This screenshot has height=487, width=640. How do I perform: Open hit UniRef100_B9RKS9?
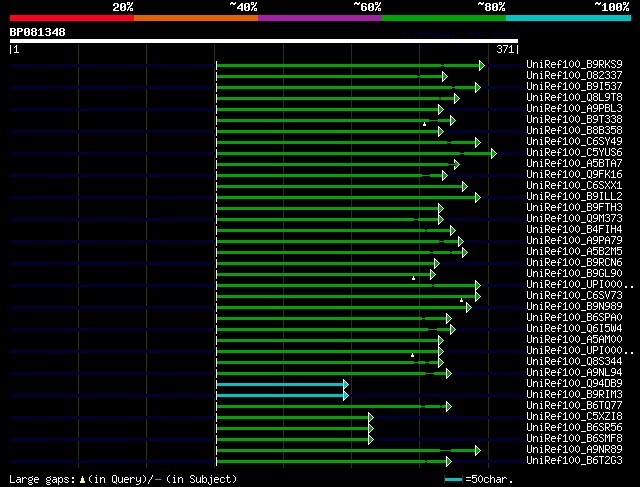click(x=574, y=64)
